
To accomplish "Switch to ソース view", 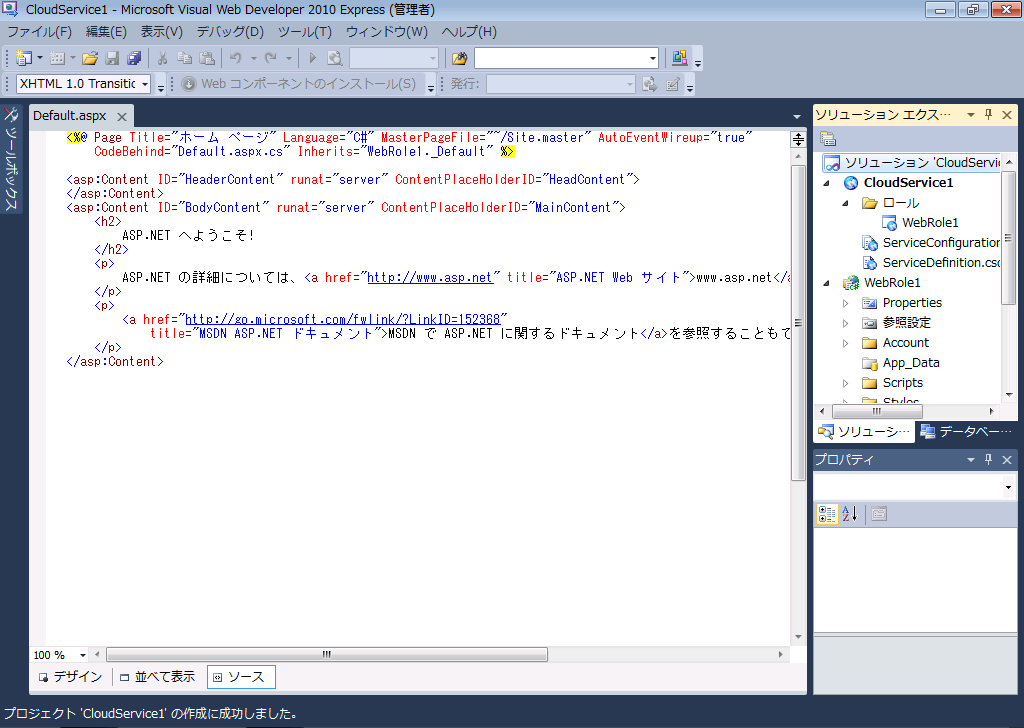I will (x=241, y=677).
